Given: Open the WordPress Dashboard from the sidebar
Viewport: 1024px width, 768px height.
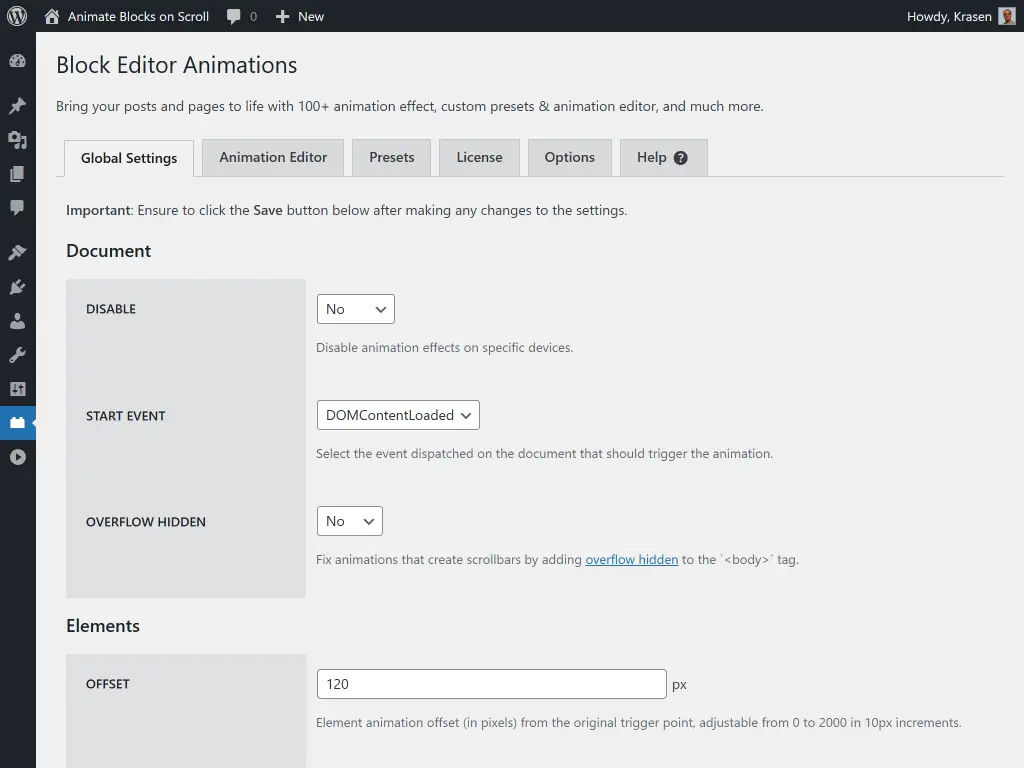Looking at the screenshot, I should click(17, 60).
